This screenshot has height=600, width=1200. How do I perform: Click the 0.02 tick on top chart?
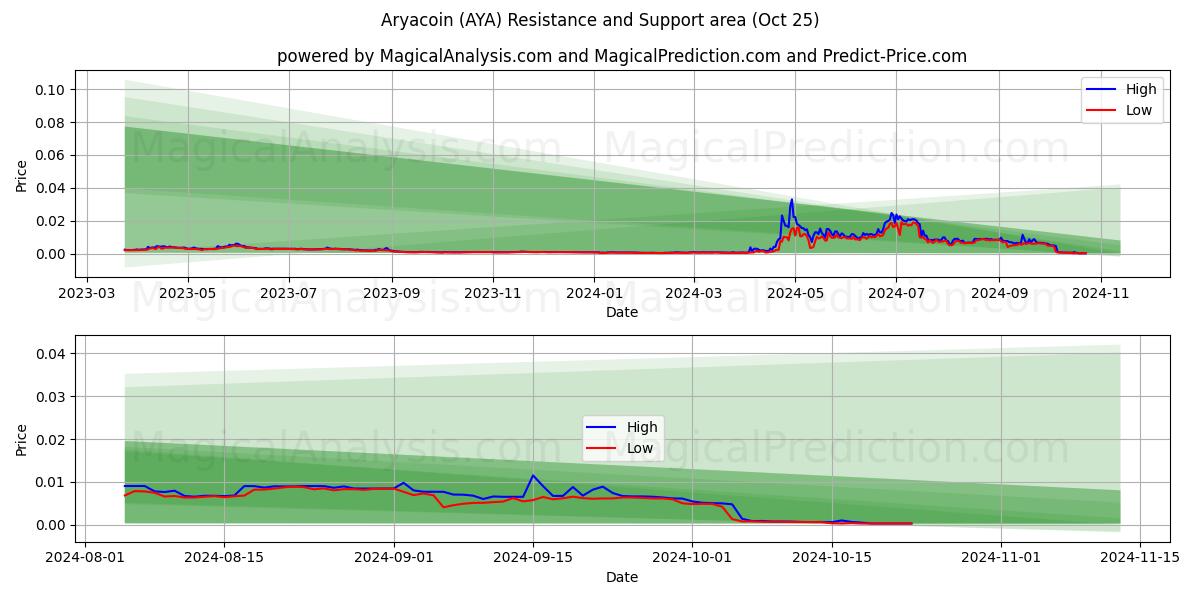click(x=51, y=221)
